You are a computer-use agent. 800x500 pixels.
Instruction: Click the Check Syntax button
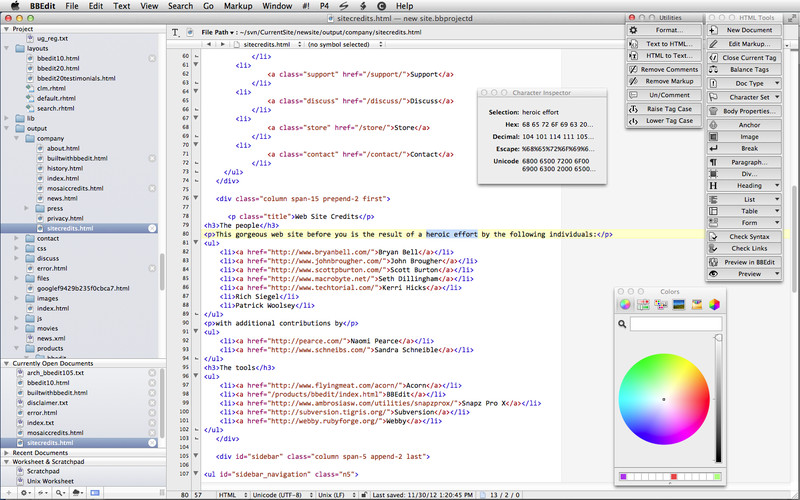[749, 236]
